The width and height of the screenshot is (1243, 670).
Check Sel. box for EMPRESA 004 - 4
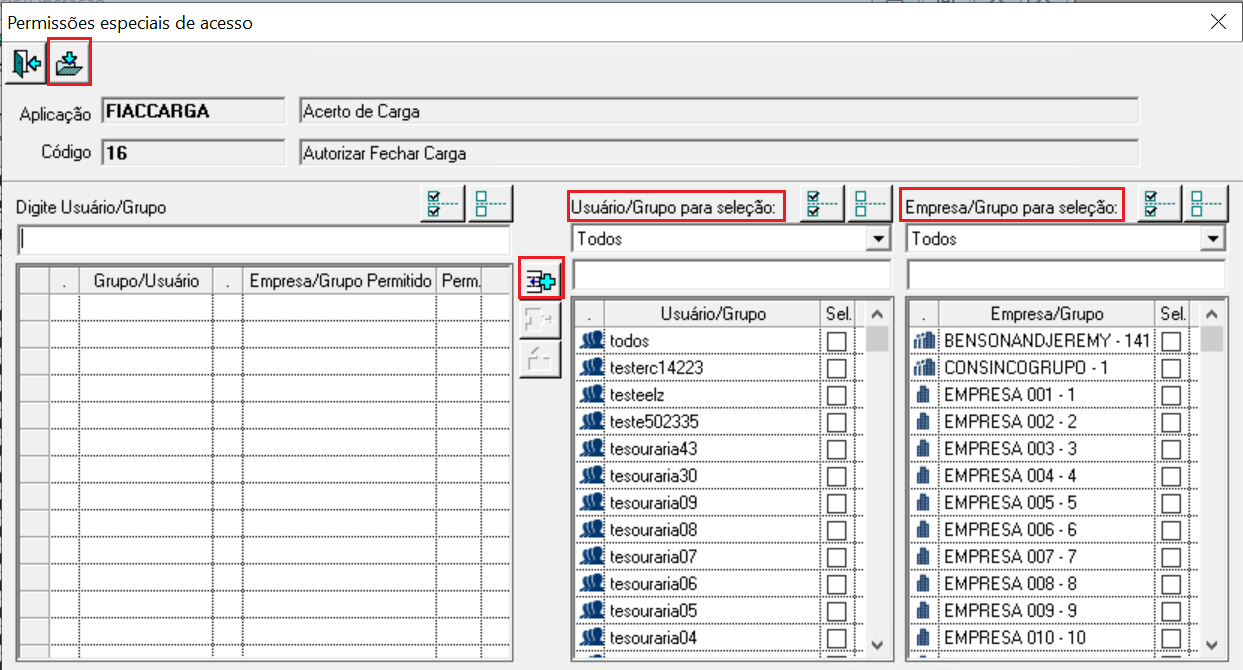1171,477
